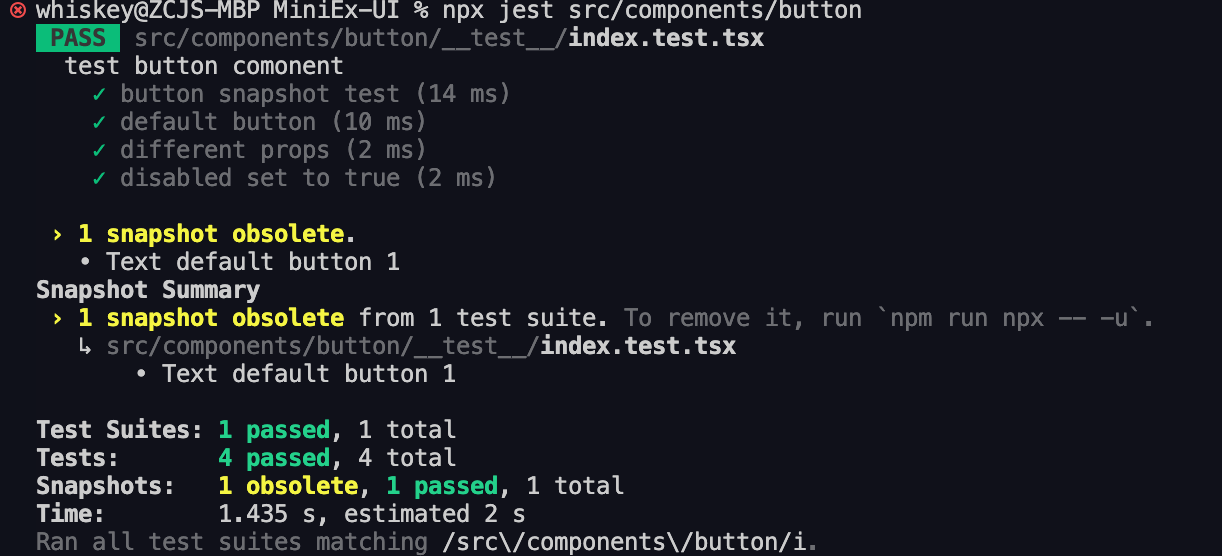The image size is (1222, 556).
Task: Click the 'Tests:' label
Action: [78, 458]
